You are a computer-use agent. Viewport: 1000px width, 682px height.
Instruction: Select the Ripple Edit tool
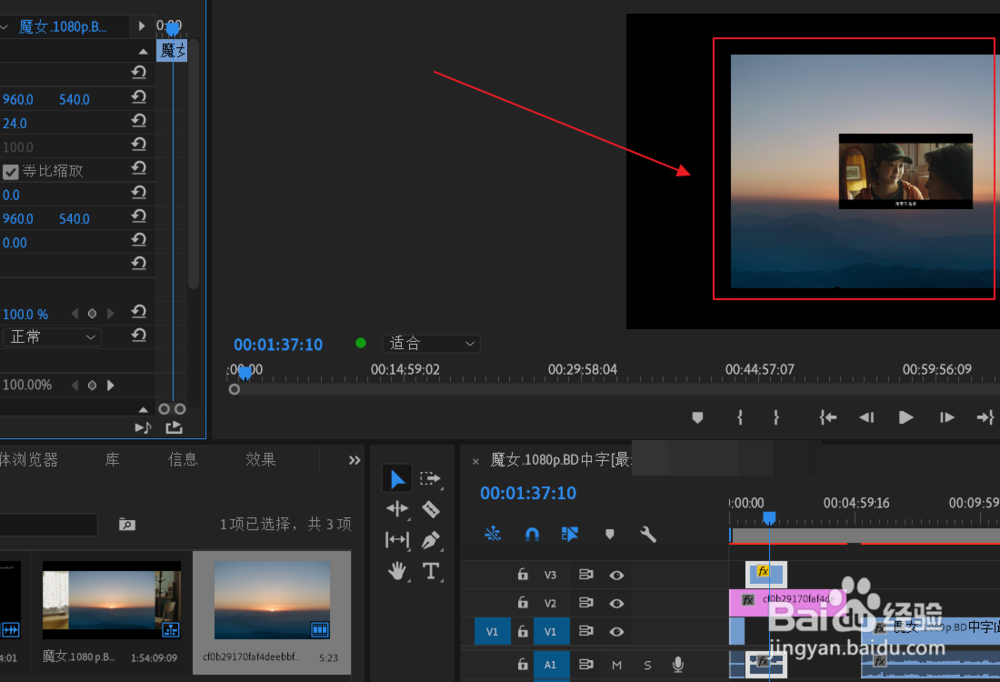click(x=397, y=508)
